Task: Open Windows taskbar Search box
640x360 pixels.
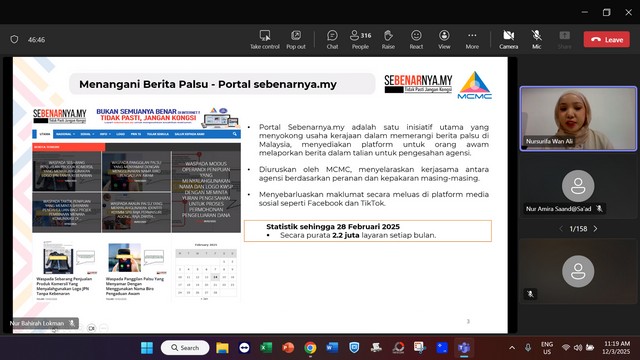Action: [x=185, y=348]
